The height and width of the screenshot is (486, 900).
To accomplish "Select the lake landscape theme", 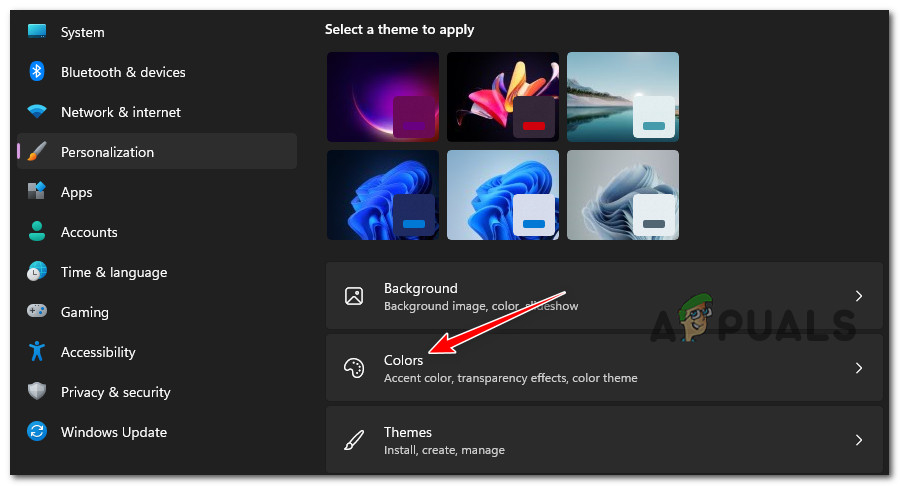I will (x=623, y=97).
